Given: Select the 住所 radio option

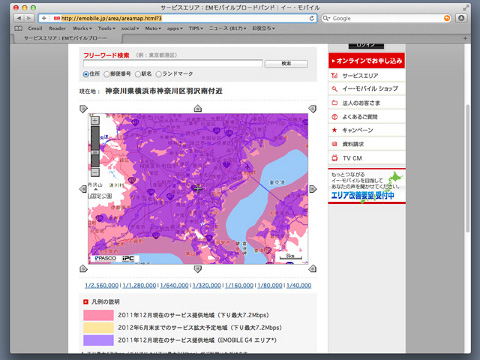Looking at the screenshot, I should click(x=86, y=74).
